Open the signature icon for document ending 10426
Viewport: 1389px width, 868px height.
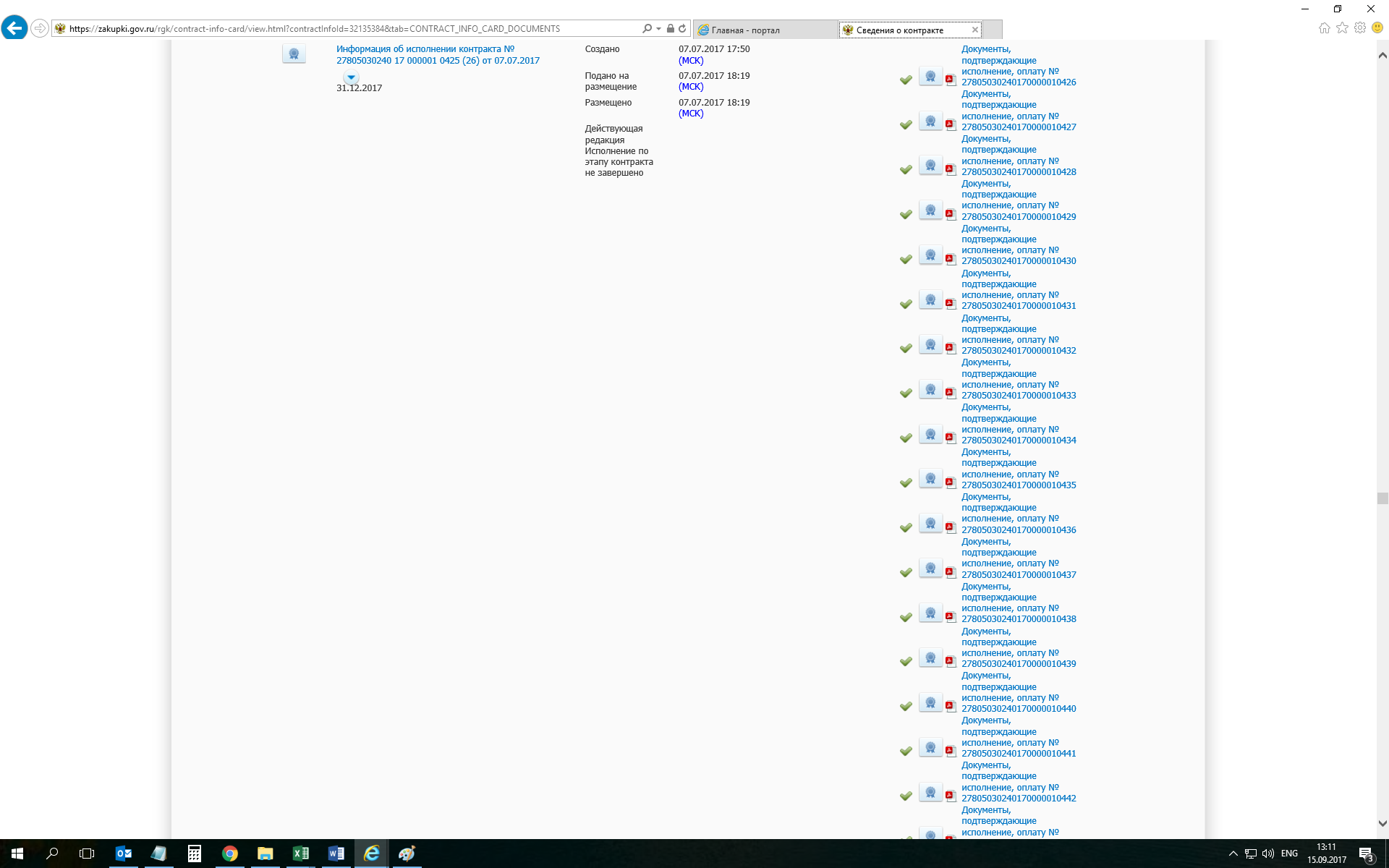[930, 77]
